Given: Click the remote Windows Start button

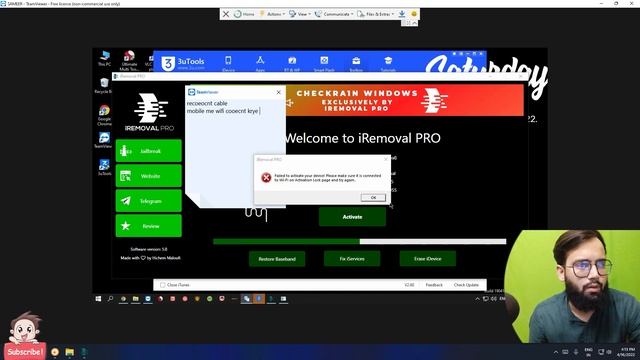Looking at the screenshot, I should (x=98, y=299).
